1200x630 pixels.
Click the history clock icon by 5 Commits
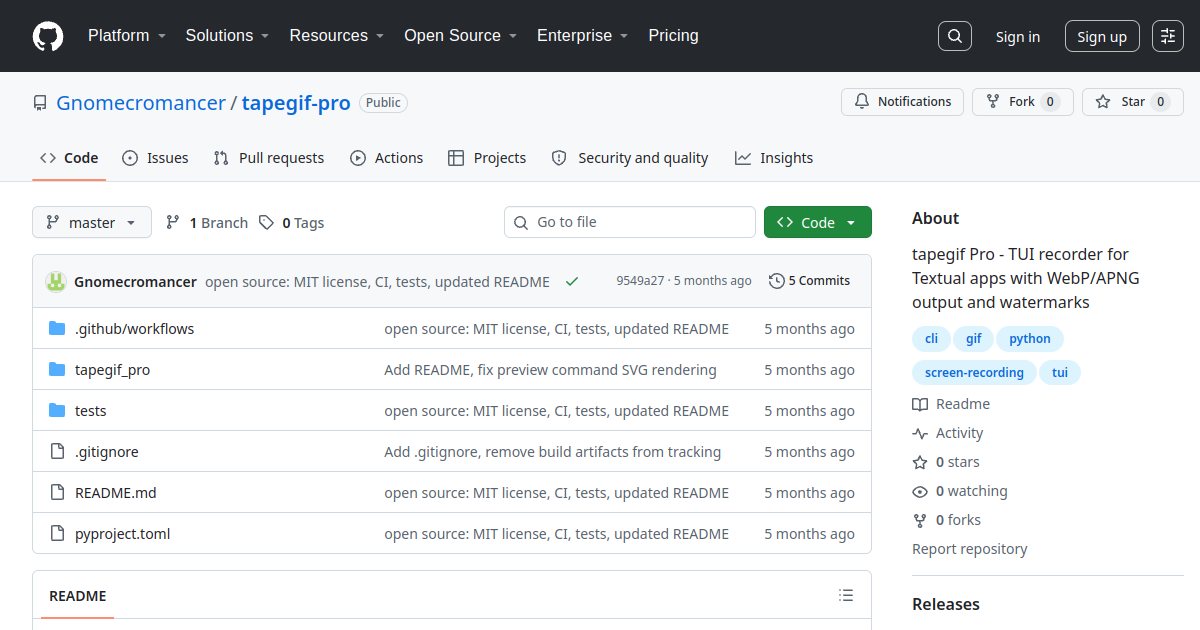(776, 281)
